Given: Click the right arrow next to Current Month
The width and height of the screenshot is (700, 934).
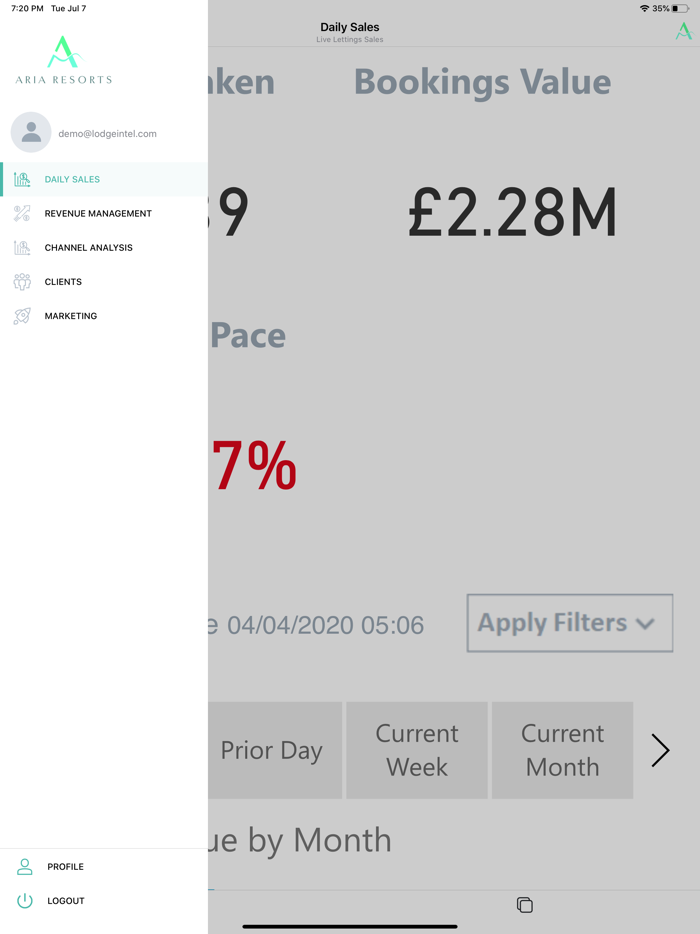Looking at the screenshot, I should (x=660, y=750).
